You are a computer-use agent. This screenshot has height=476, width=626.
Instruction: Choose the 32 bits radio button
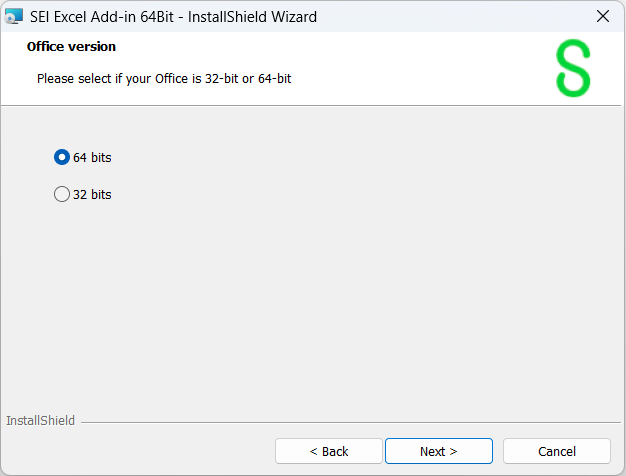point(62,194)
